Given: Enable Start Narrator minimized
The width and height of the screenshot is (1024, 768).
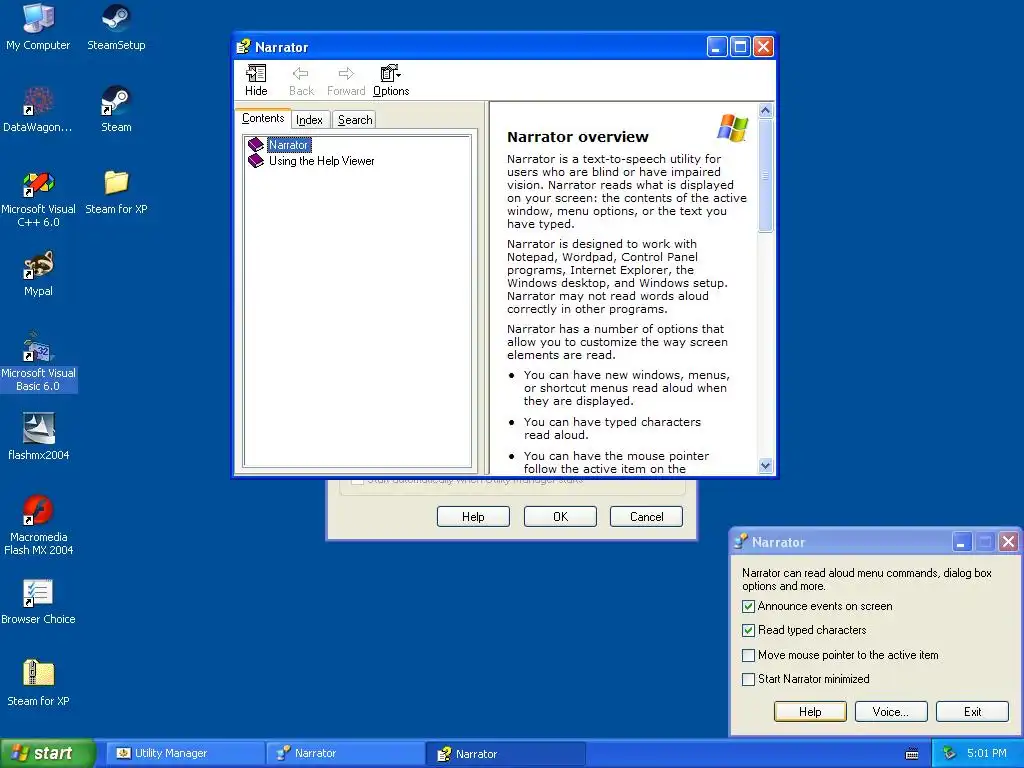Looking at the screenshot, I should 748,679.
